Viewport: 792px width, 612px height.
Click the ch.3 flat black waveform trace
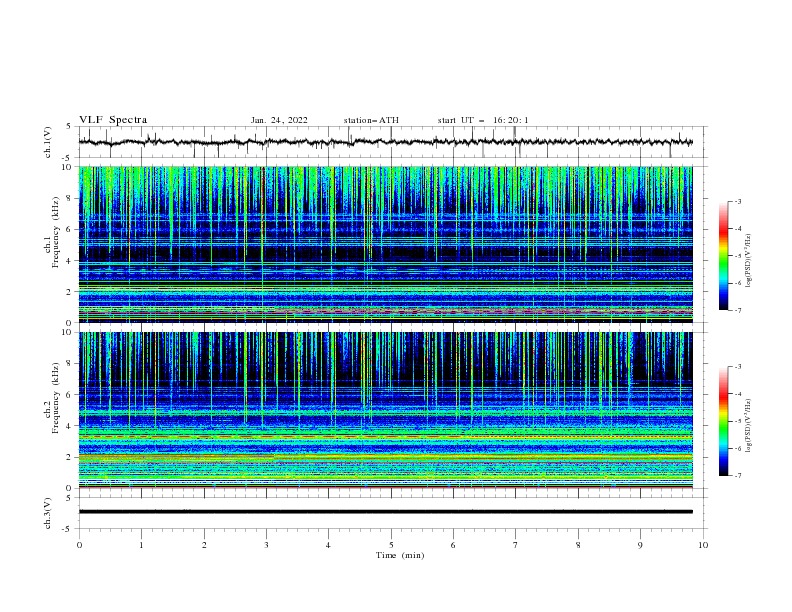click(x=385, y=512)
